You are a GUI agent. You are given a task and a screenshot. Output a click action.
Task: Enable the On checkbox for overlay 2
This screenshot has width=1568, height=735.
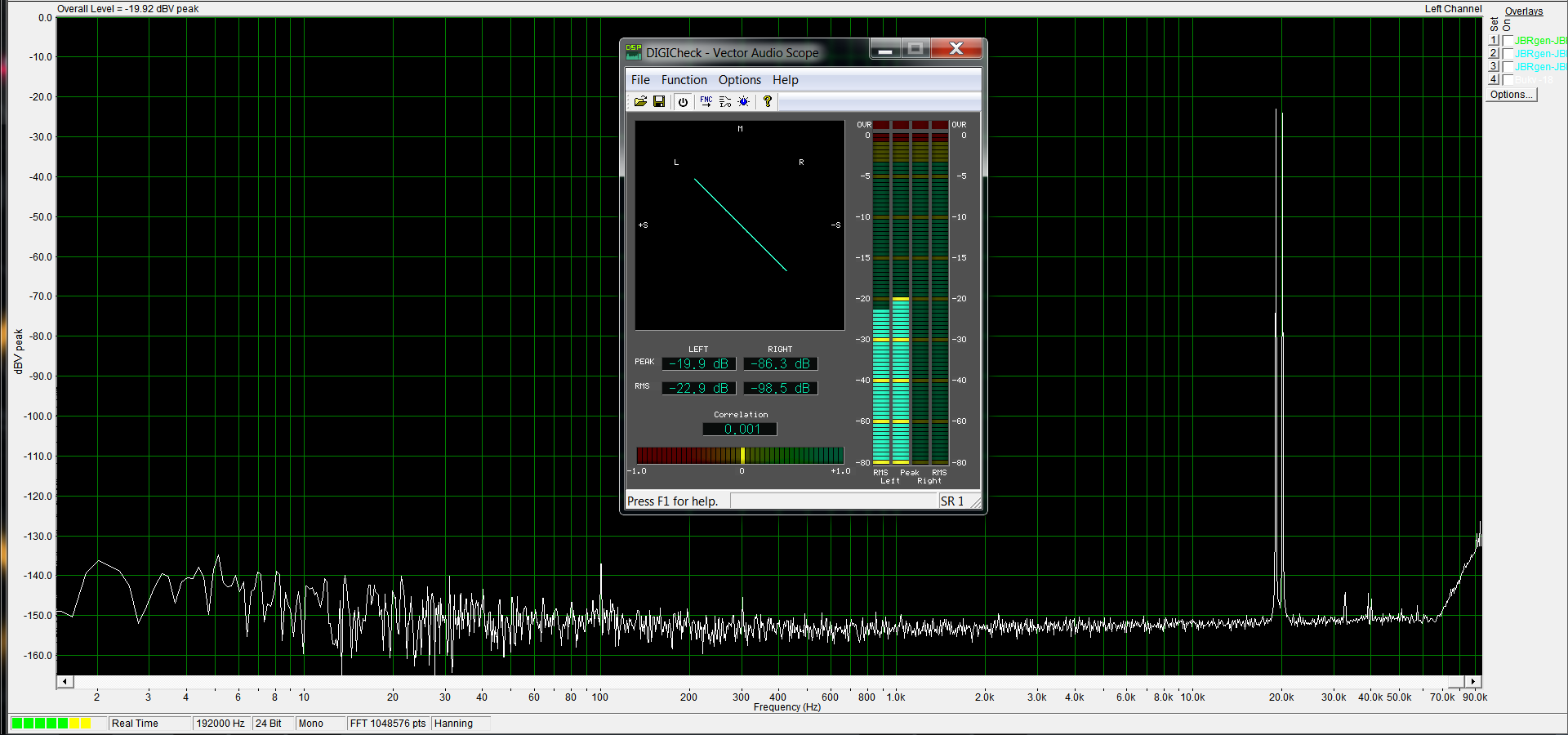point(1508,54)
